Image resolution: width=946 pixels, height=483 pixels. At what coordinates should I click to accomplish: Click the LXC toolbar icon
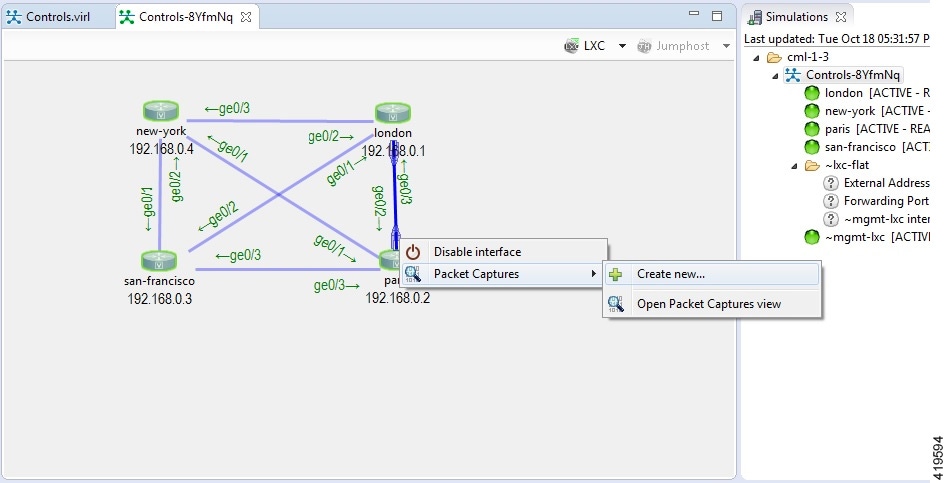[x=571, y=46]
